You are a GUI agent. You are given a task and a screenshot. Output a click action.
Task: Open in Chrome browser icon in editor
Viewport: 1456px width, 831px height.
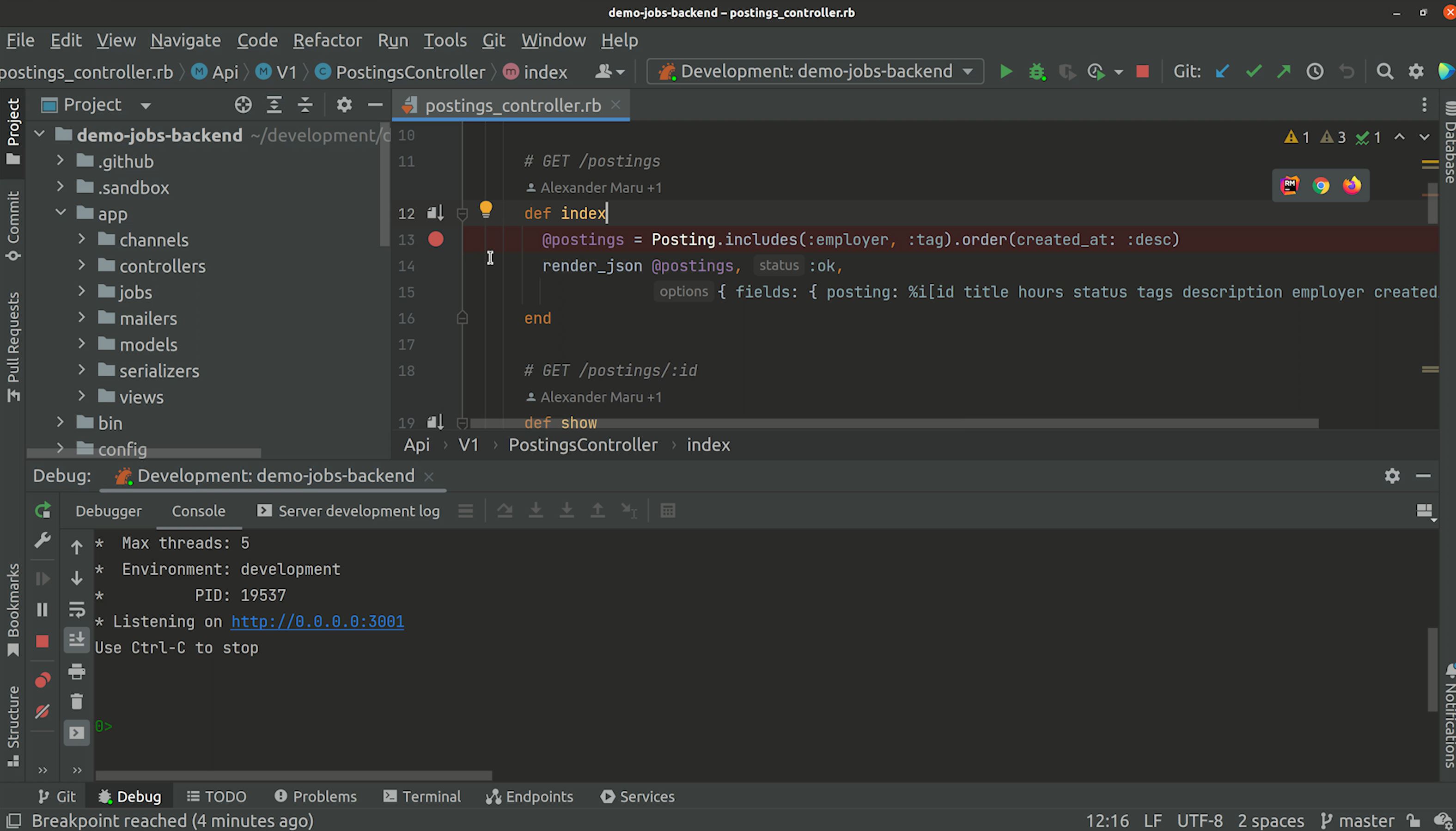tap(1321, 186)
